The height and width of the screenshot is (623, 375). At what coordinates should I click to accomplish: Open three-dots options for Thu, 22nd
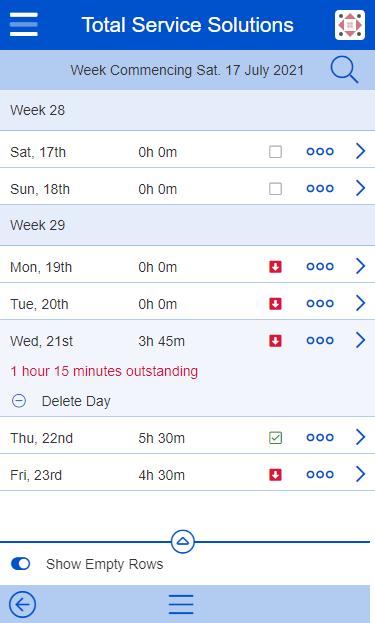(x=320, y=437)
